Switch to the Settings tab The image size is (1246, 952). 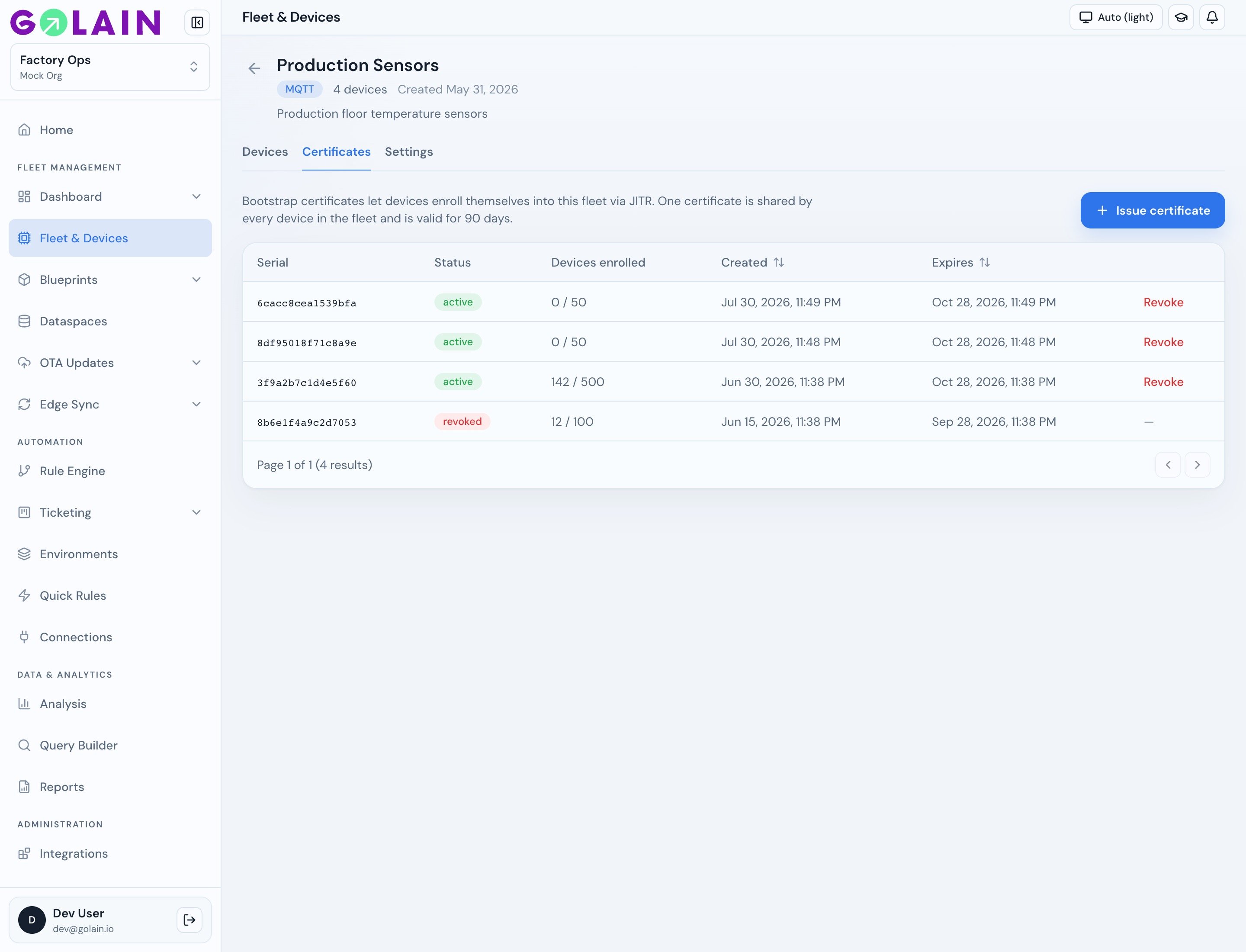[408, 152]
